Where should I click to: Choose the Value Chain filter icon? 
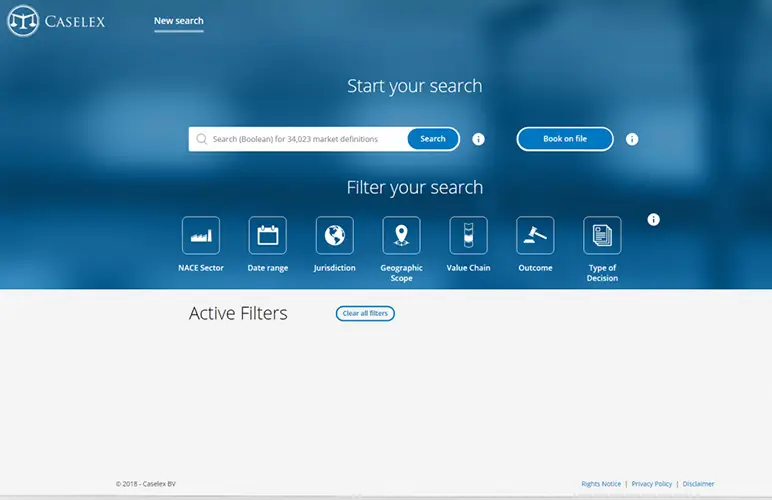(x=468, y=236)
